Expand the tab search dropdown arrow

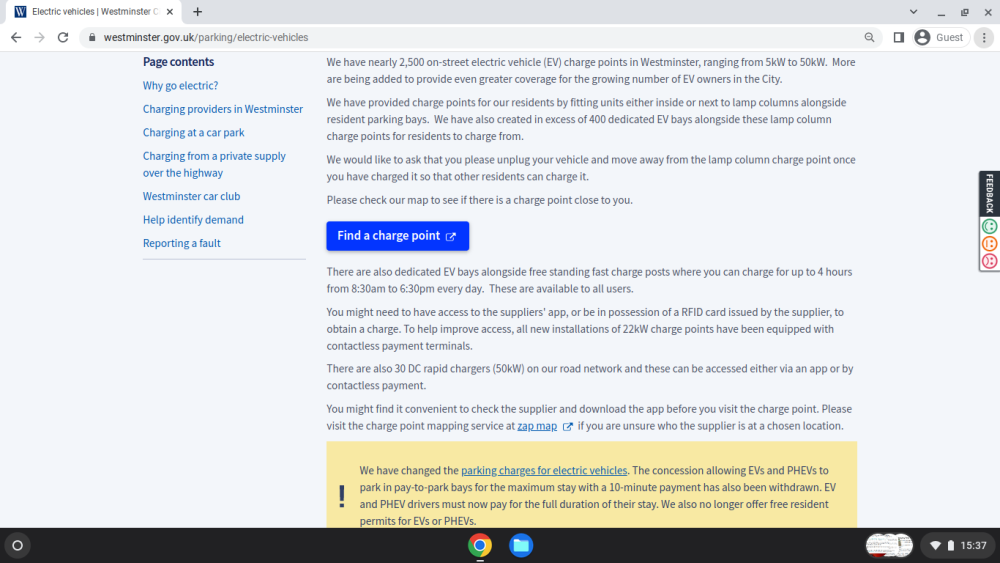pos(913,11)
